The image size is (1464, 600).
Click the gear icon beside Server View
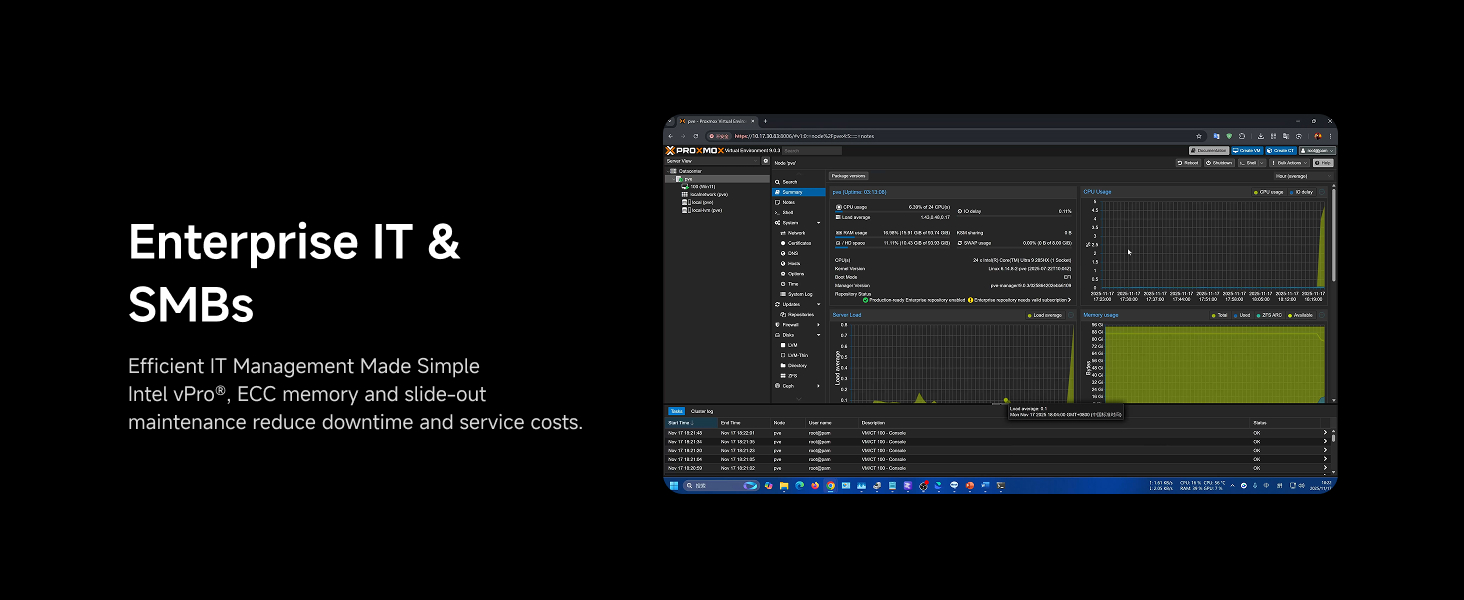point(766,161)
